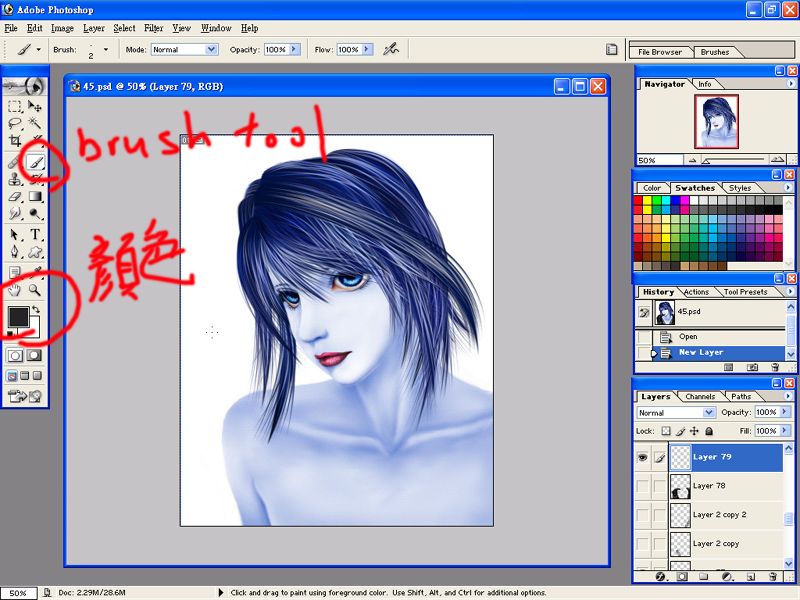
Task: Select the Type tool
Action: [x=35, y=235]
